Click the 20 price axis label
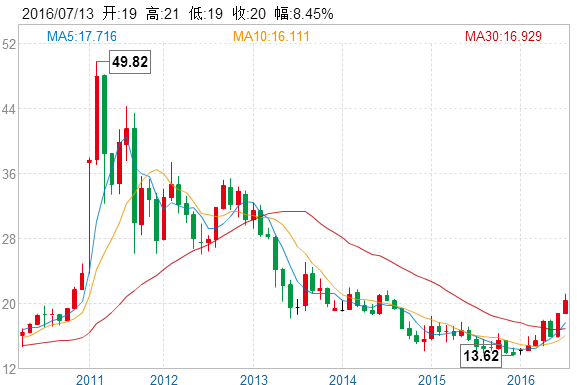The height and width of the screenshot is (385, 577). click(x=9, y=304)
